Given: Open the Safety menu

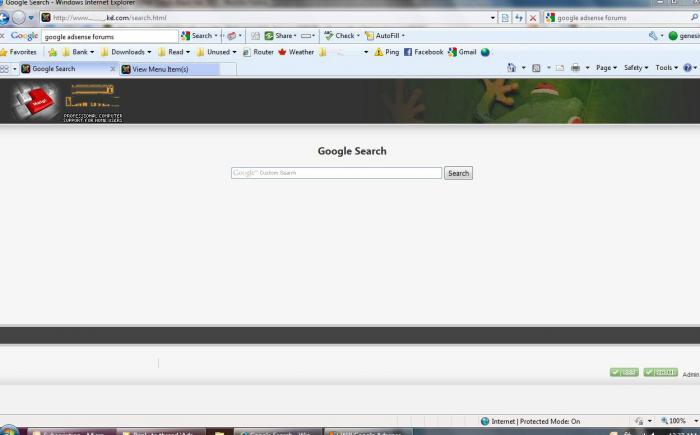Looking at the screenshot, I should tap(636, 68).
